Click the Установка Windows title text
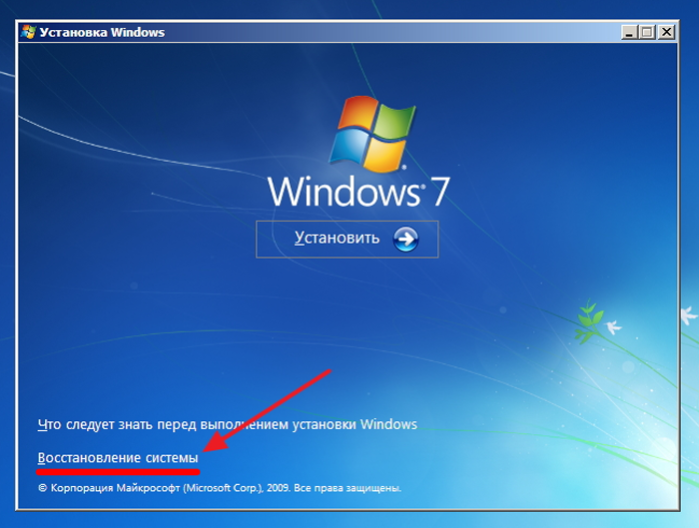The width and height of the screenshot is (699, 528). [x=102, y=33]
